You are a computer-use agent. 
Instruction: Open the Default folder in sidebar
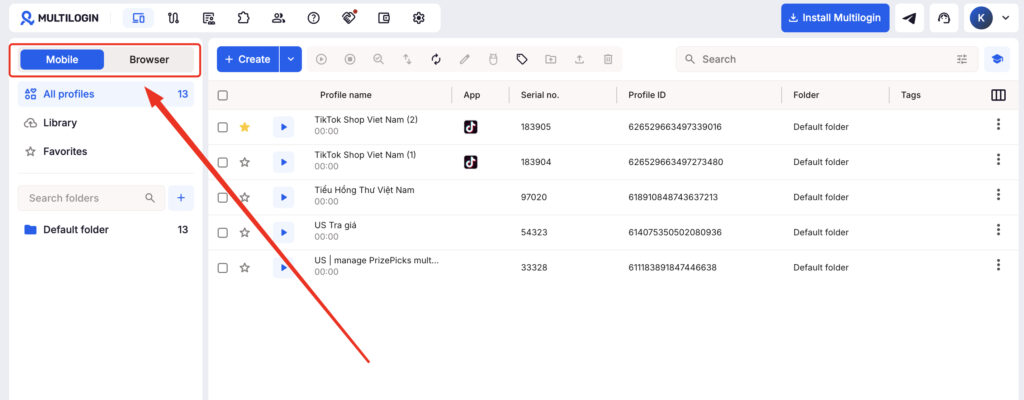pyautogui.click(x=106, y=230)
